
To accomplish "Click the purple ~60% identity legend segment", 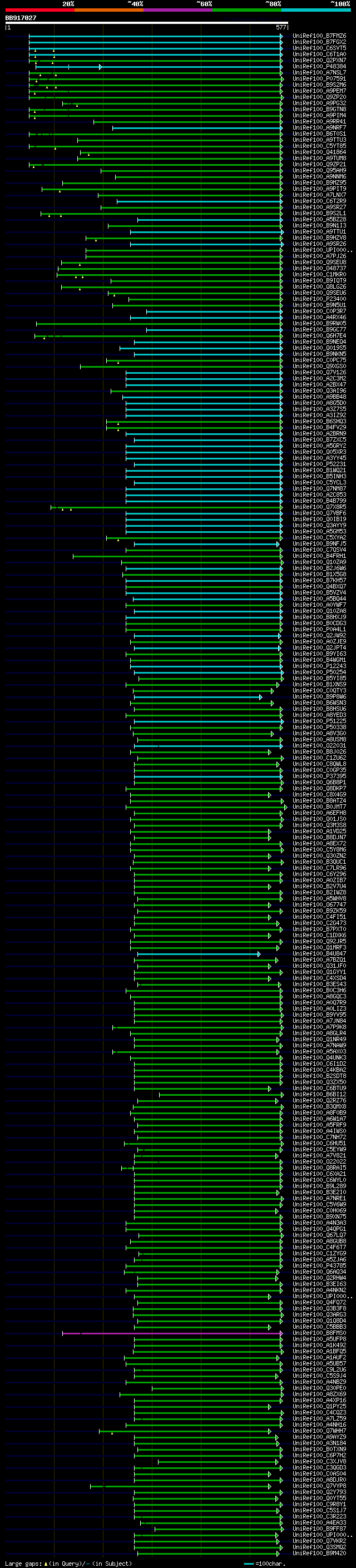I will point(179,11).
